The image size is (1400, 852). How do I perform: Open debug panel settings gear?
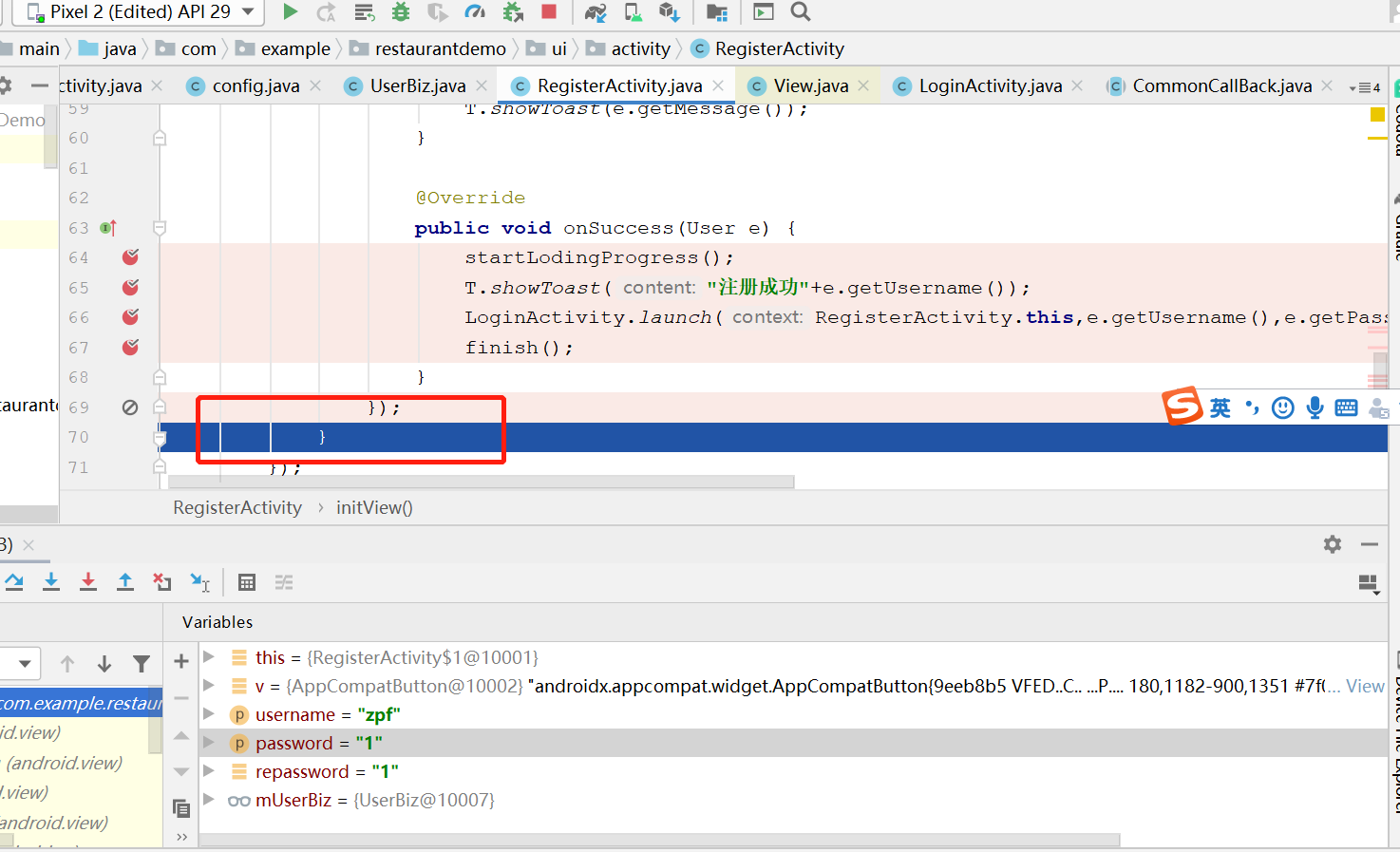click(x=1333, y=544)
